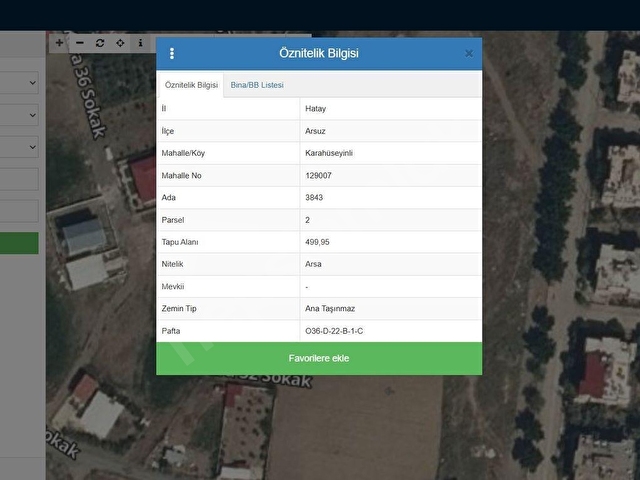Viewport: 640px width, 480px height.
Task: Close the Öznitelik Bilgisi dialog
Action: pyautogui.click(x=469, y=53)
